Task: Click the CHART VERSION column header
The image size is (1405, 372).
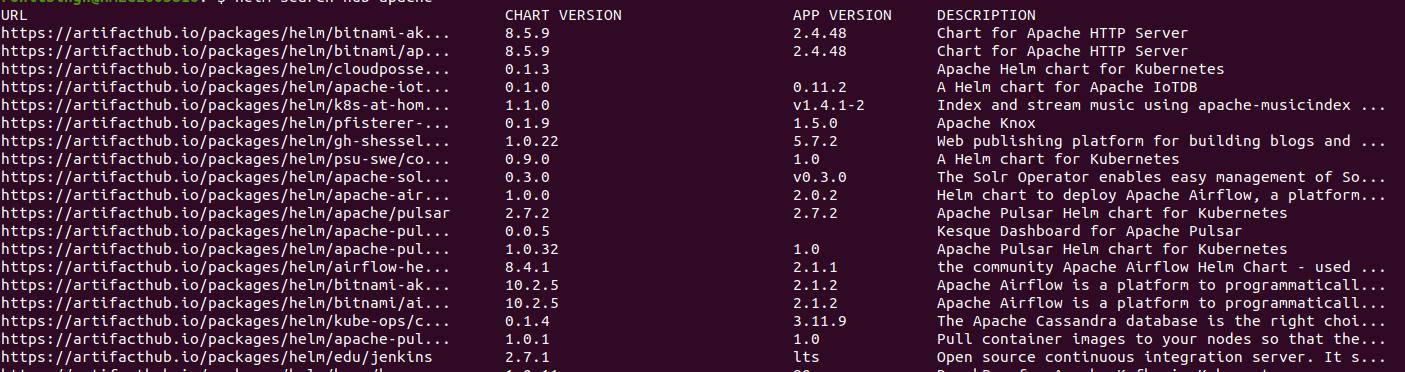Action: (563, 15)
